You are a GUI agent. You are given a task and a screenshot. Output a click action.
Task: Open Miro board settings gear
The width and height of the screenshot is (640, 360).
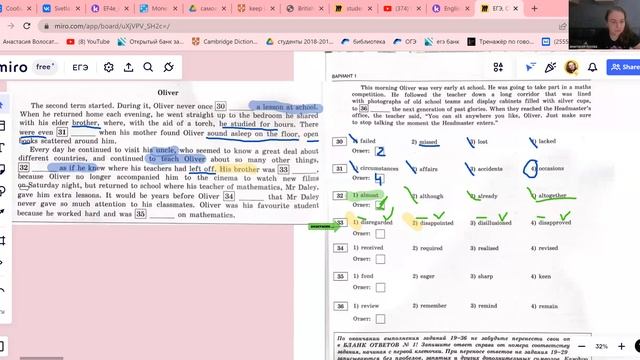coord(109,67)
